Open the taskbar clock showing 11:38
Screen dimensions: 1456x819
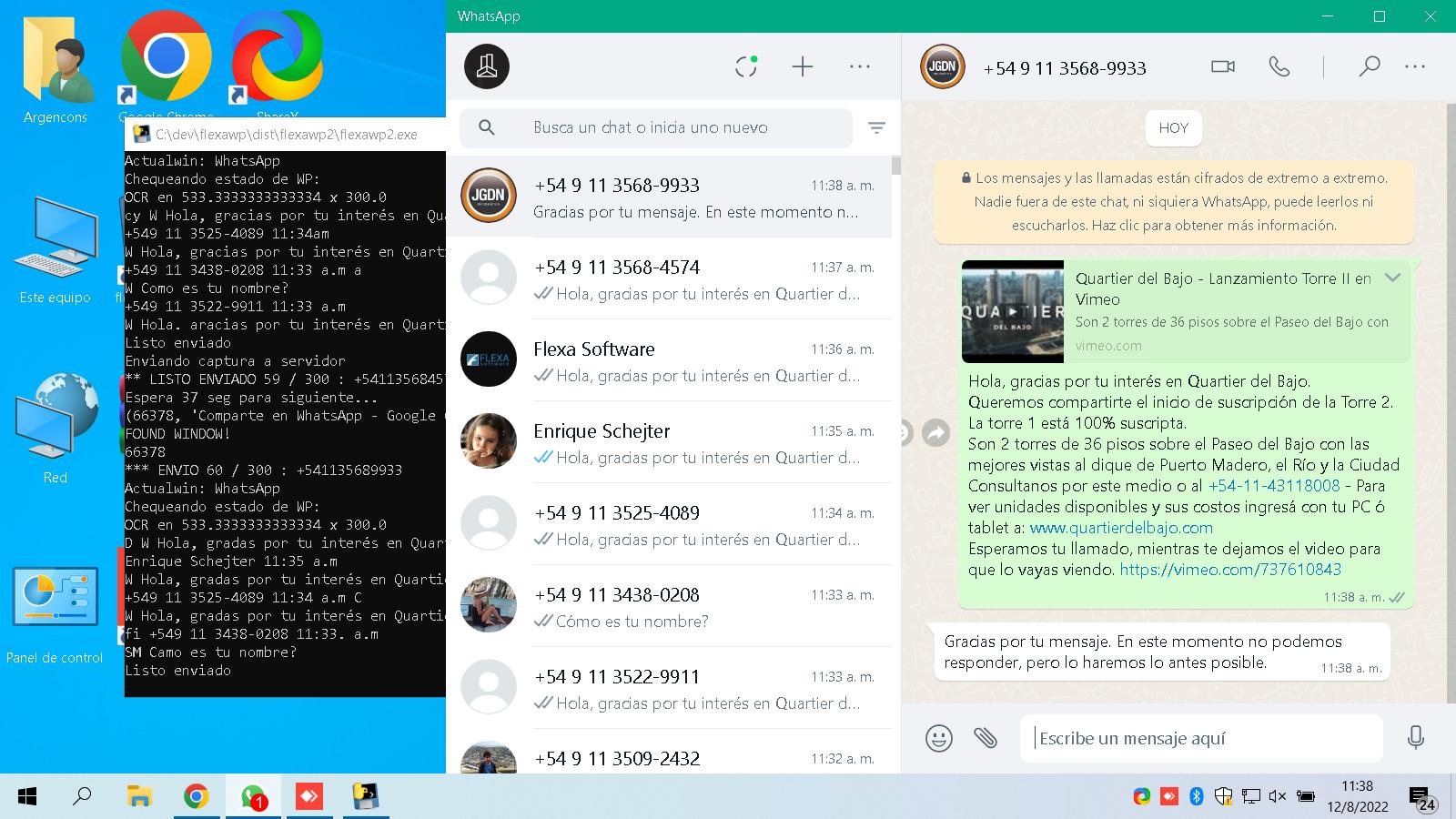[x=1357, y=796]
